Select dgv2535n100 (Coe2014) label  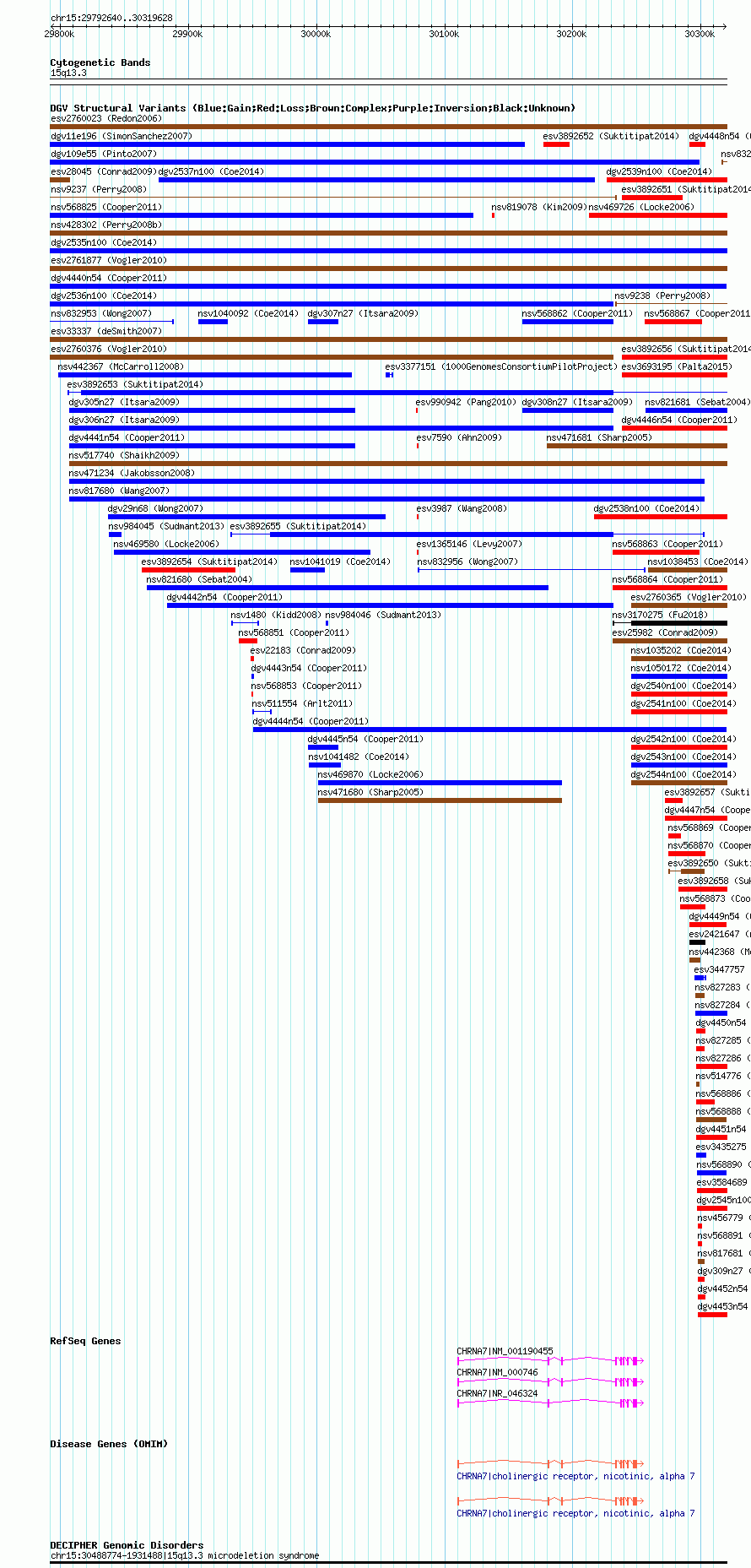103,242
